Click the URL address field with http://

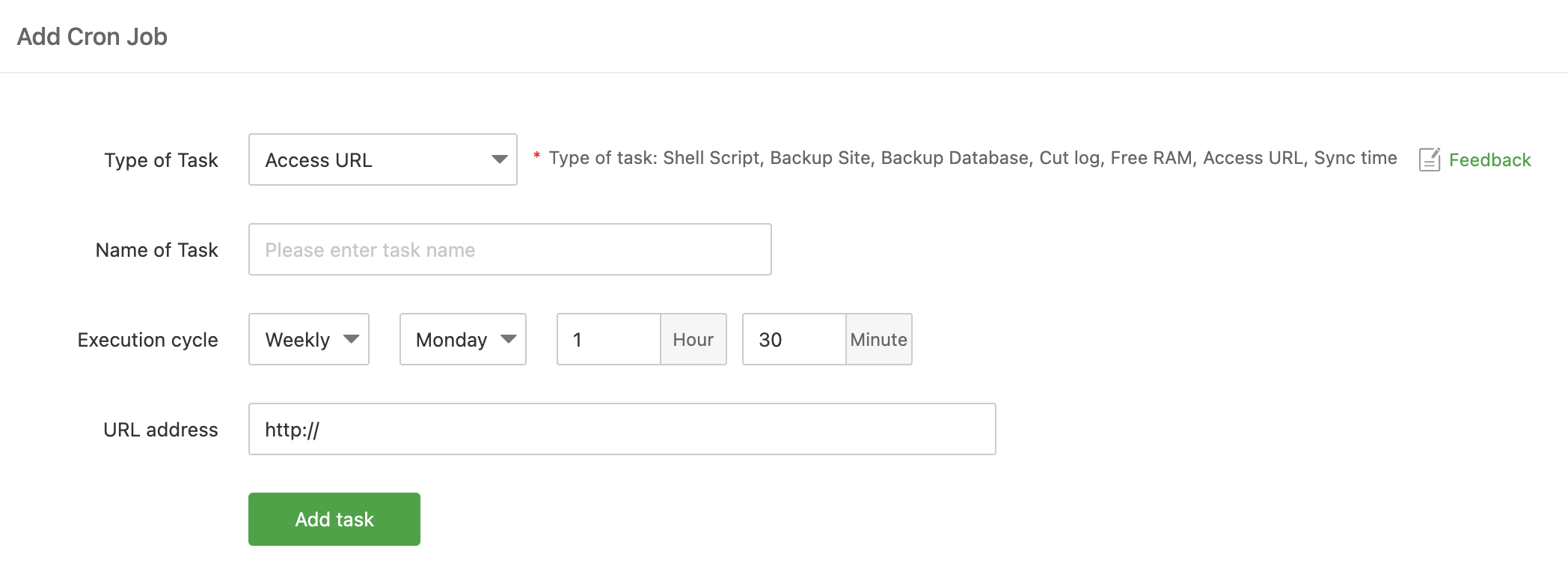pos(622,429)
